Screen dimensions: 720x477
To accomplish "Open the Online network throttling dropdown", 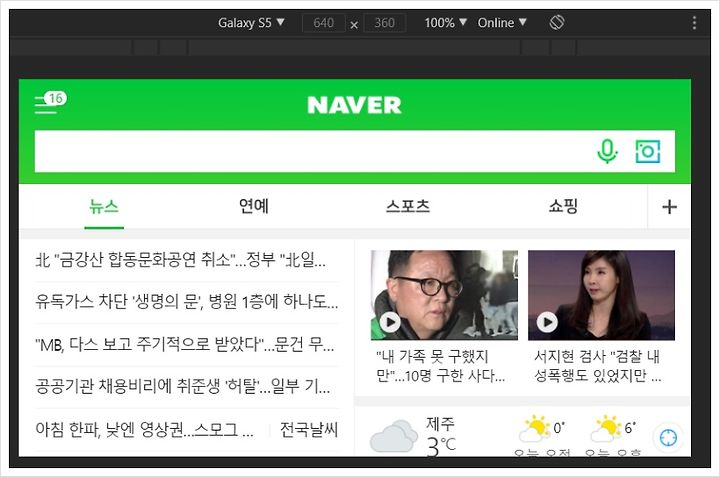I will click(502, 22).
